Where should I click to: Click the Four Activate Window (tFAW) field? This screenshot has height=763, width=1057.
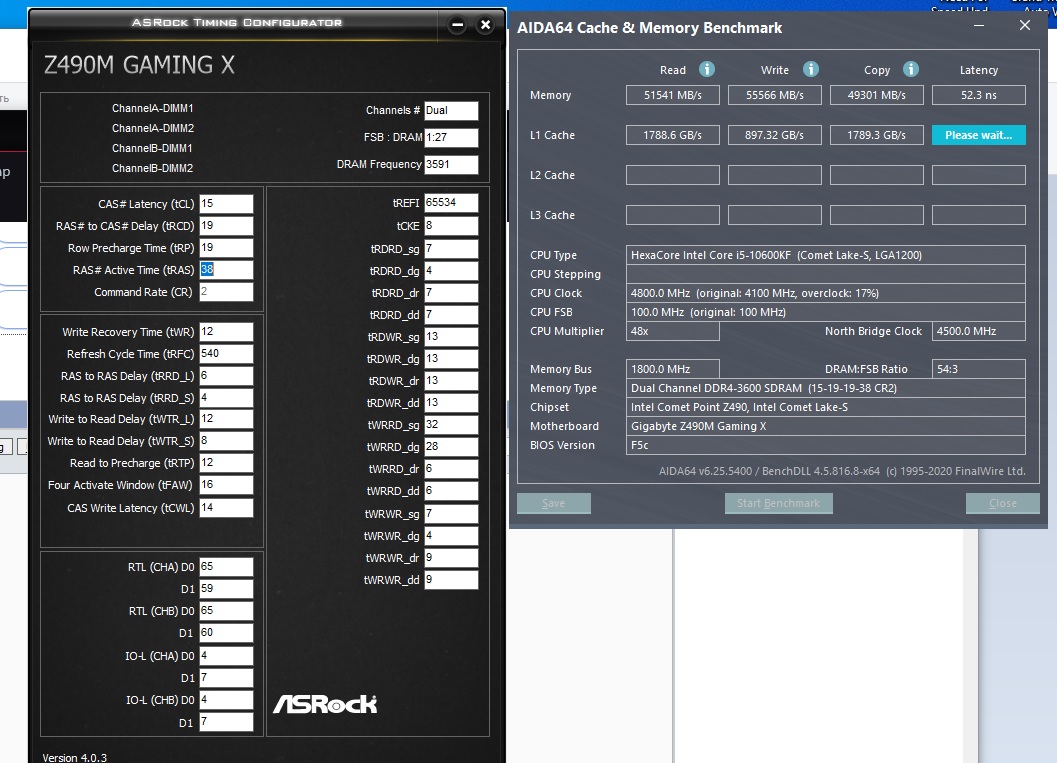226,485
